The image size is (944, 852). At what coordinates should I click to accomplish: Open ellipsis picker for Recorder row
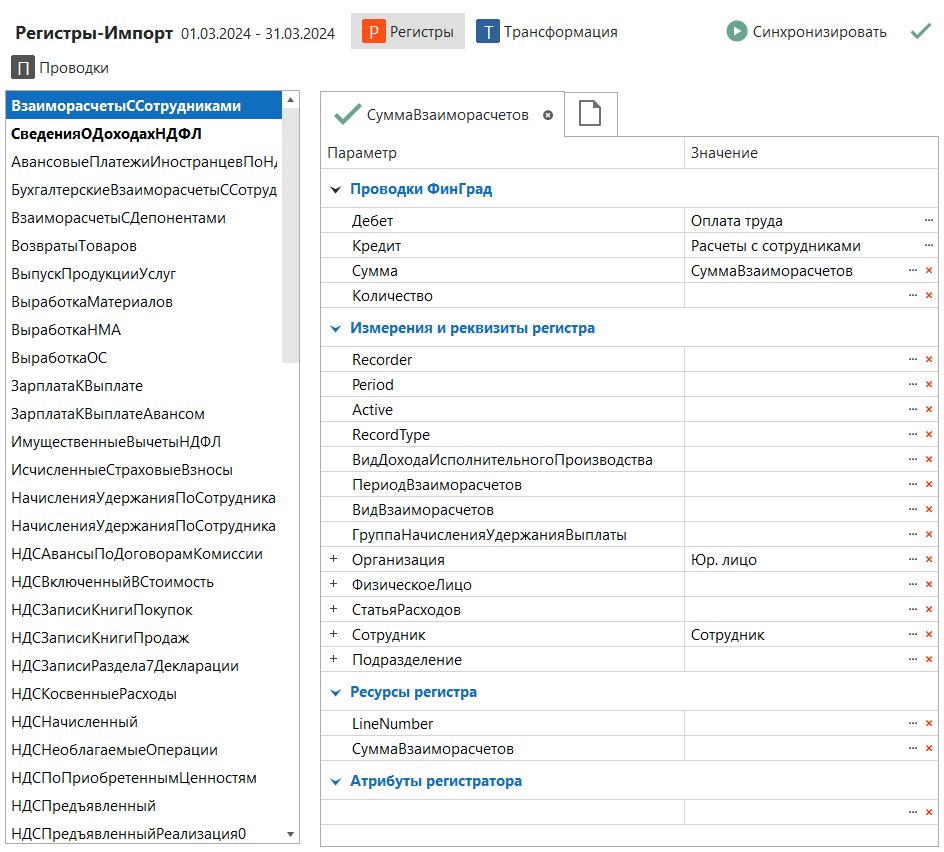[x=913, y=360]
